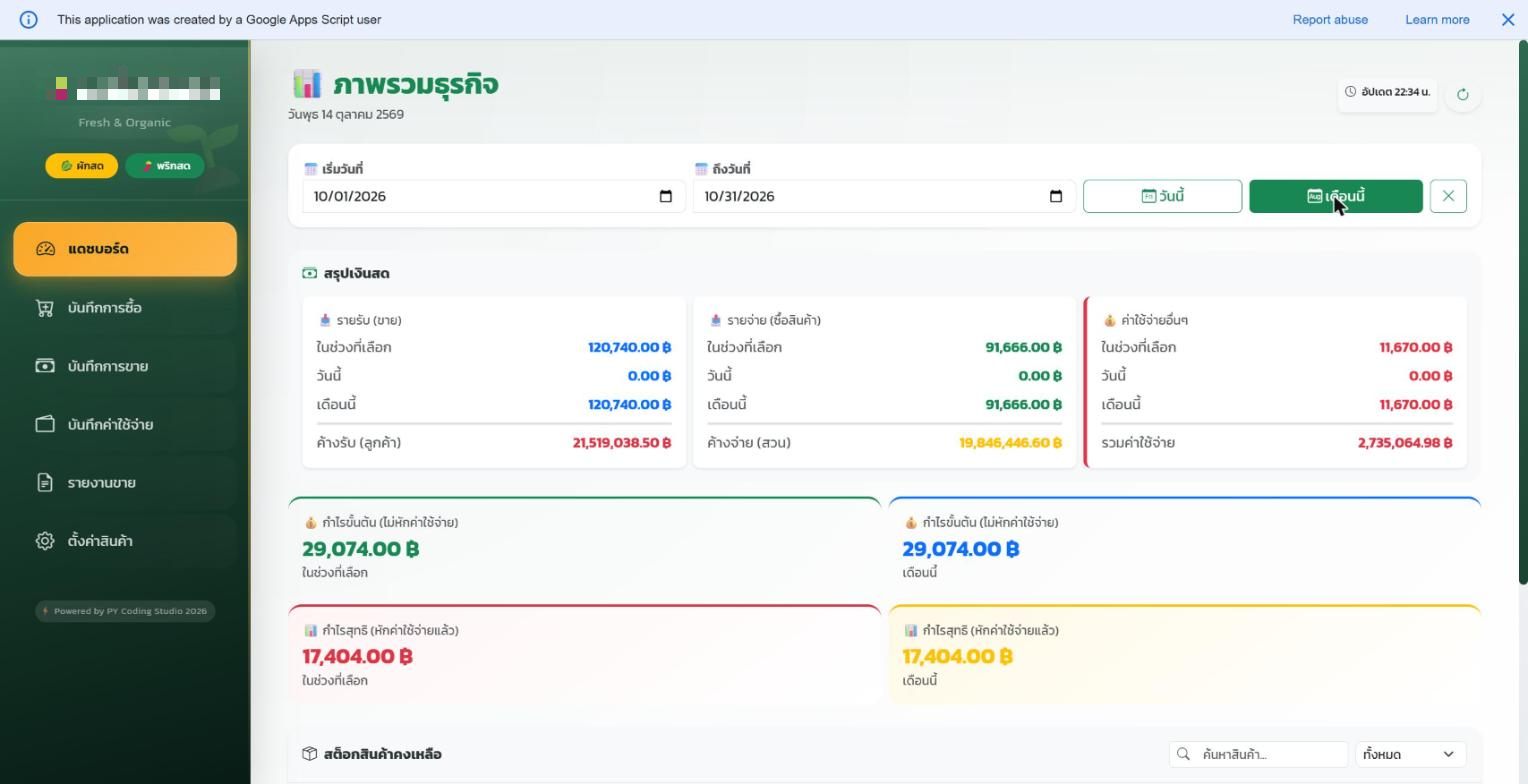Dismiss the Google Apps Script banner
Image resolution: width=1528 pixels, height=784 pixels.
coord(1508,19)
